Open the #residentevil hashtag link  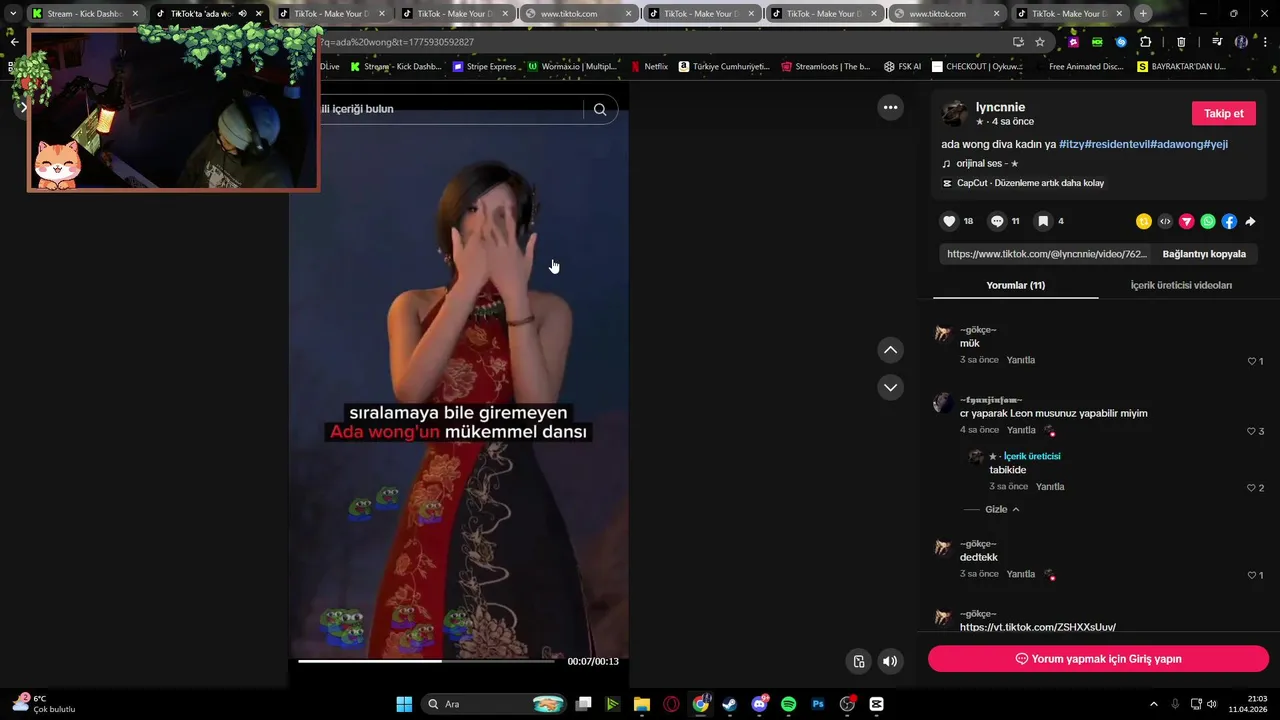(1119, 144)
